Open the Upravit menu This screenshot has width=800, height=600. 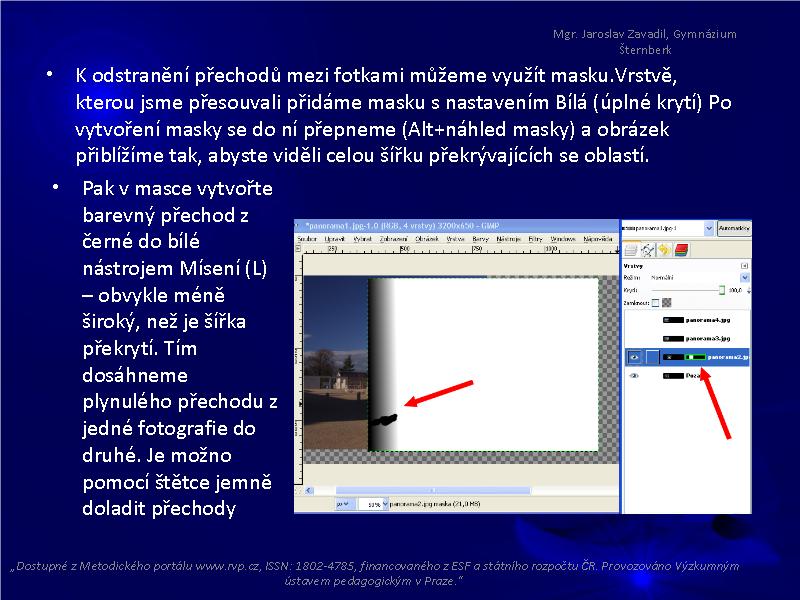point(335,239)
